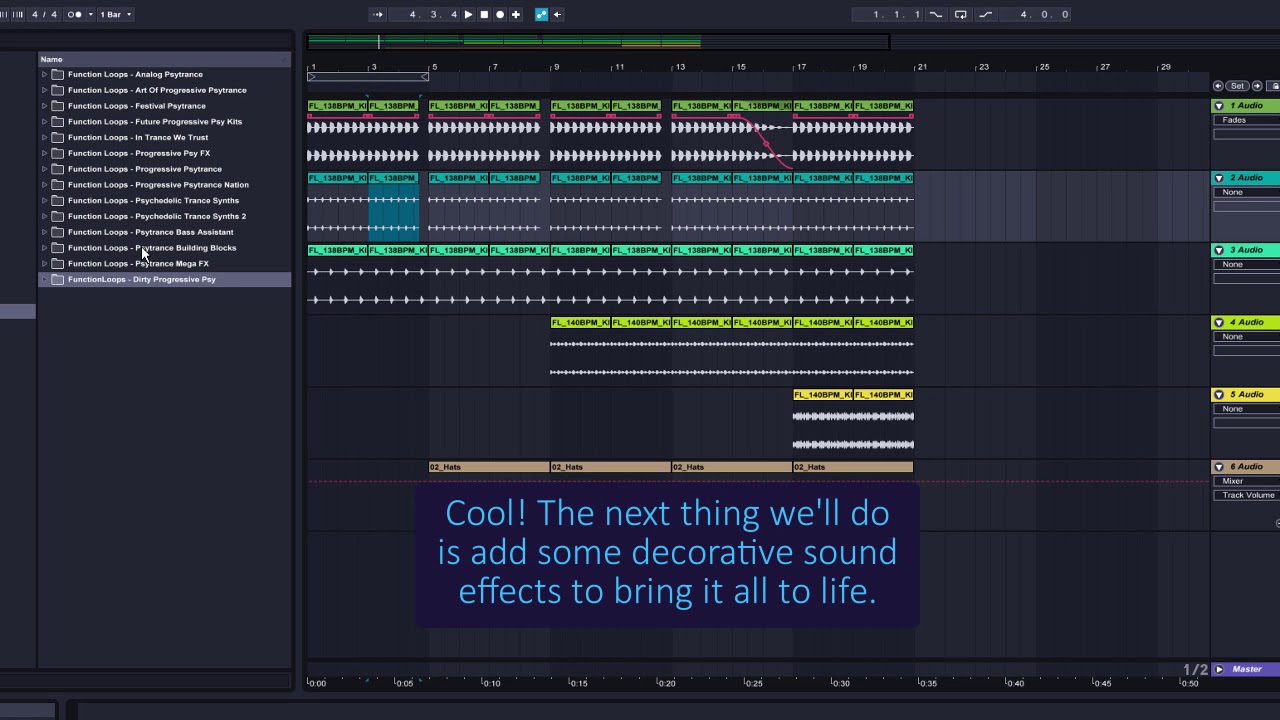Click the Set locator button
The image size is (1280, 720).
click(1238, 86)
